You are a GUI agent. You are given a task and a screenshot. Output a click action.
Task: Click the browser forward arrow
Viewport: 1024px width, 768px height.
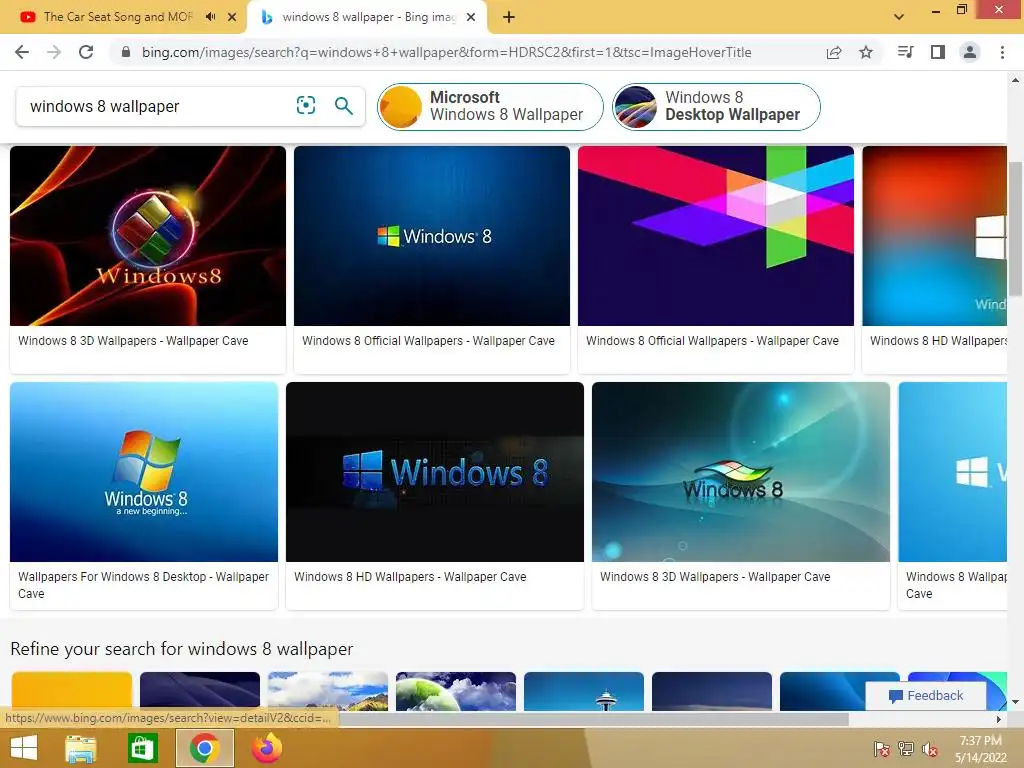(x=54, y=52)
